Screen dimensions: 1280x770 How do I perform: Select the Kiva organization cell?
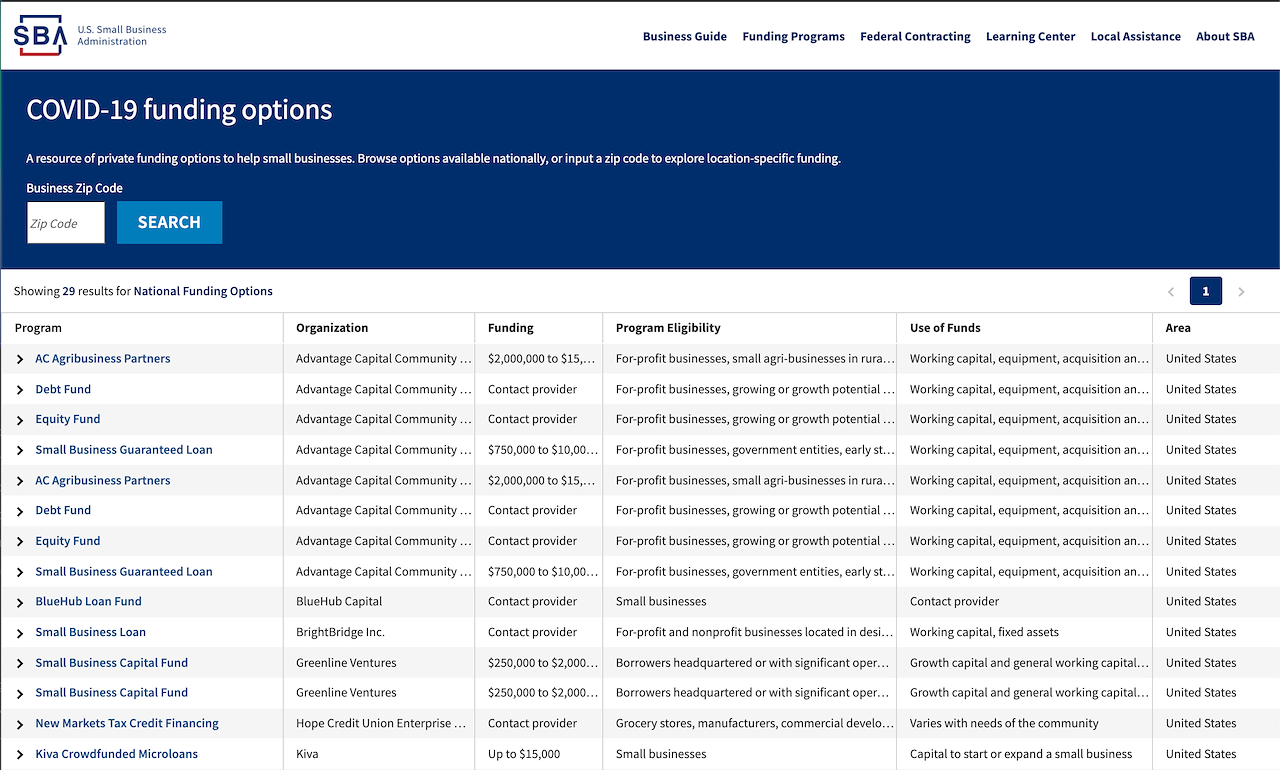[x=307, y=754]
